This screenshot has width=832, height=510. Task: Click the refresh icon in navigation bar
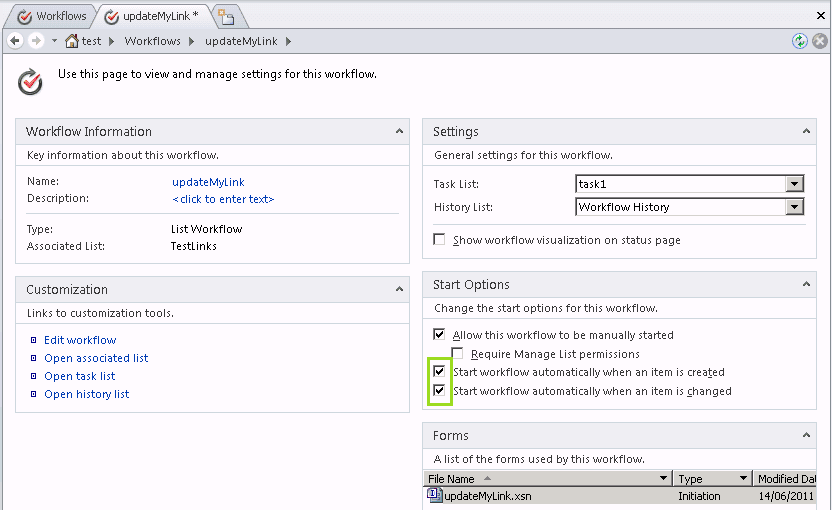[800, 41]
